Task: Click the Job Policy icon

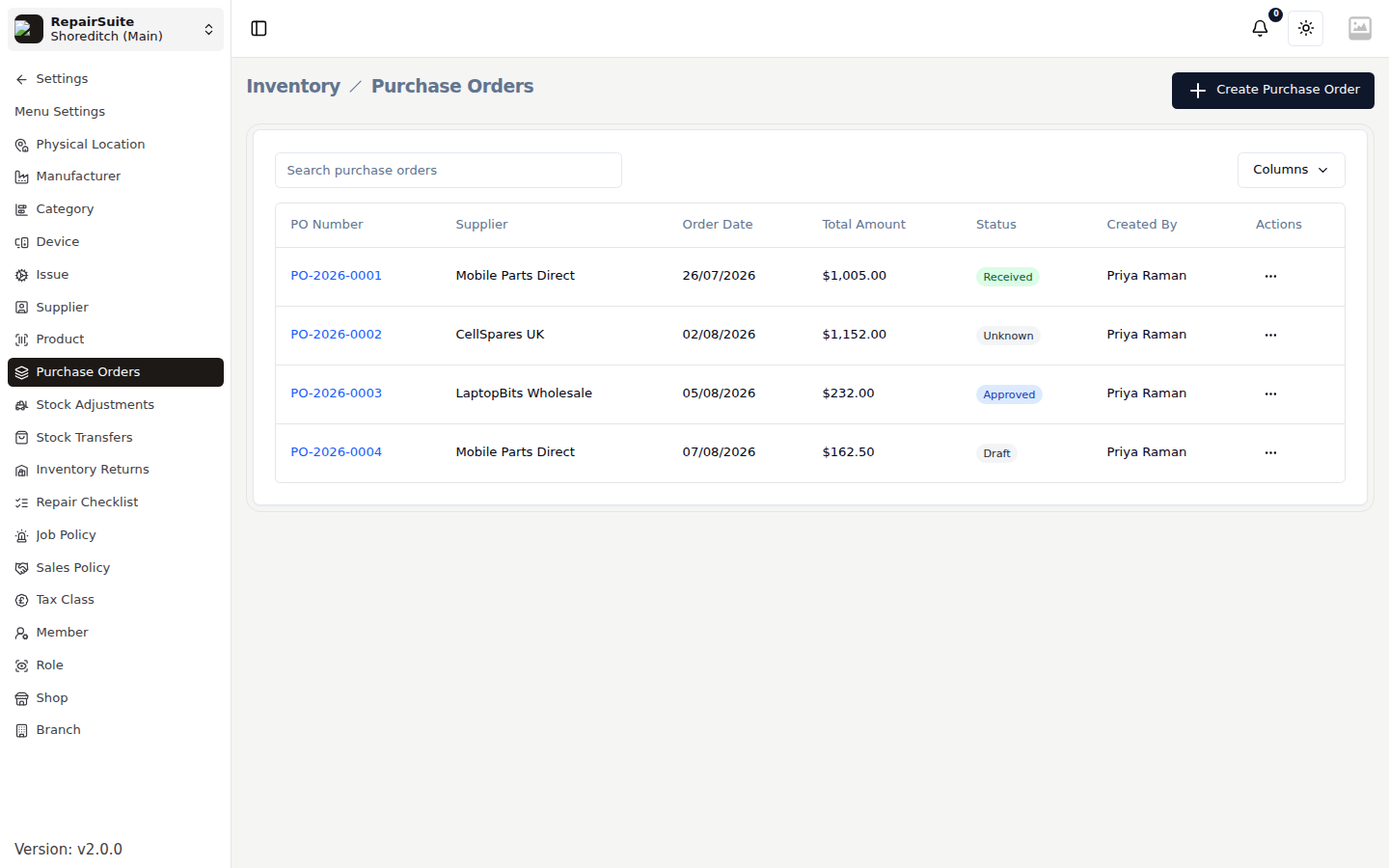Action: (21, 535)
